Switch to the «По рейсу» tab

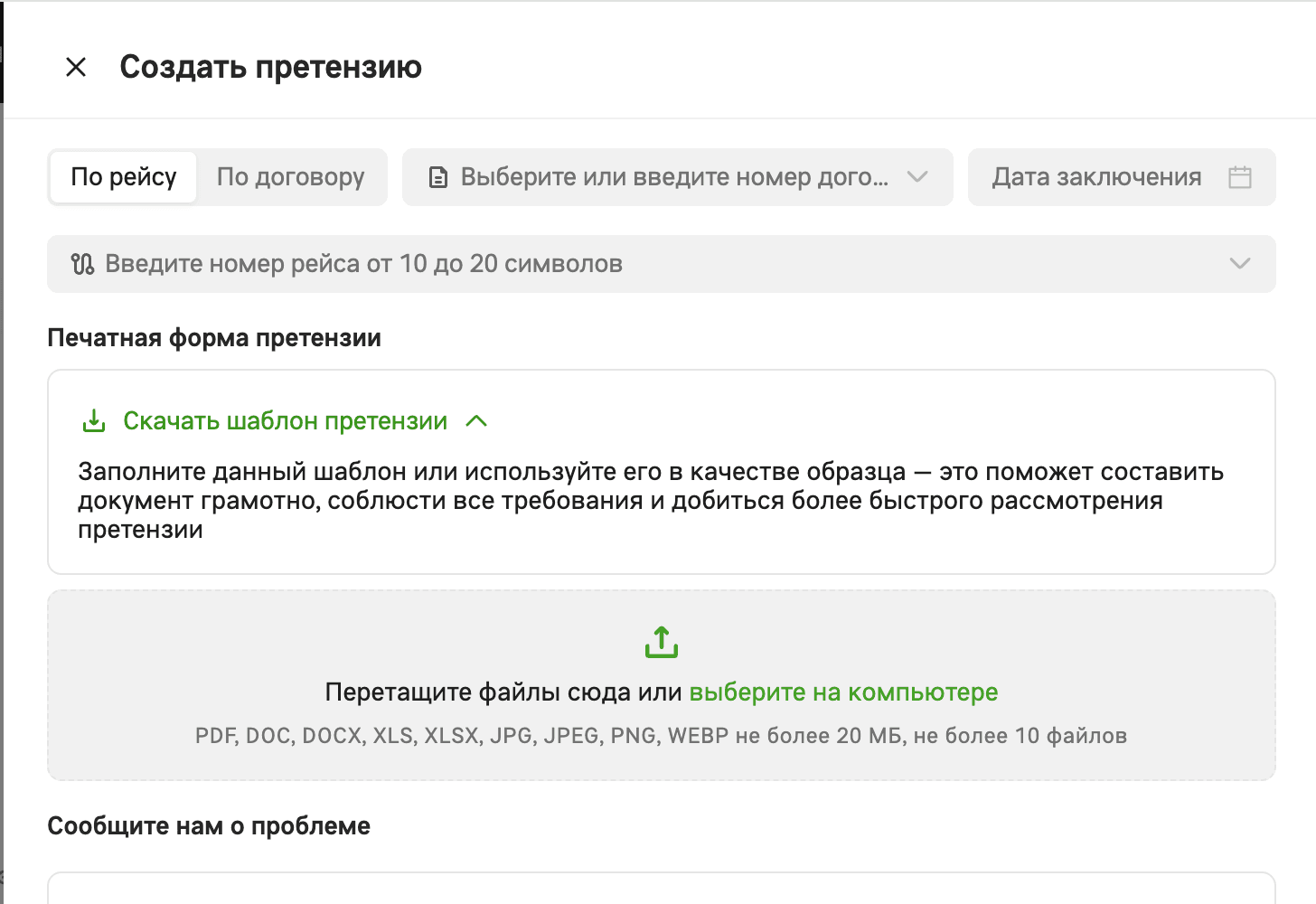[x=124, y=177]
